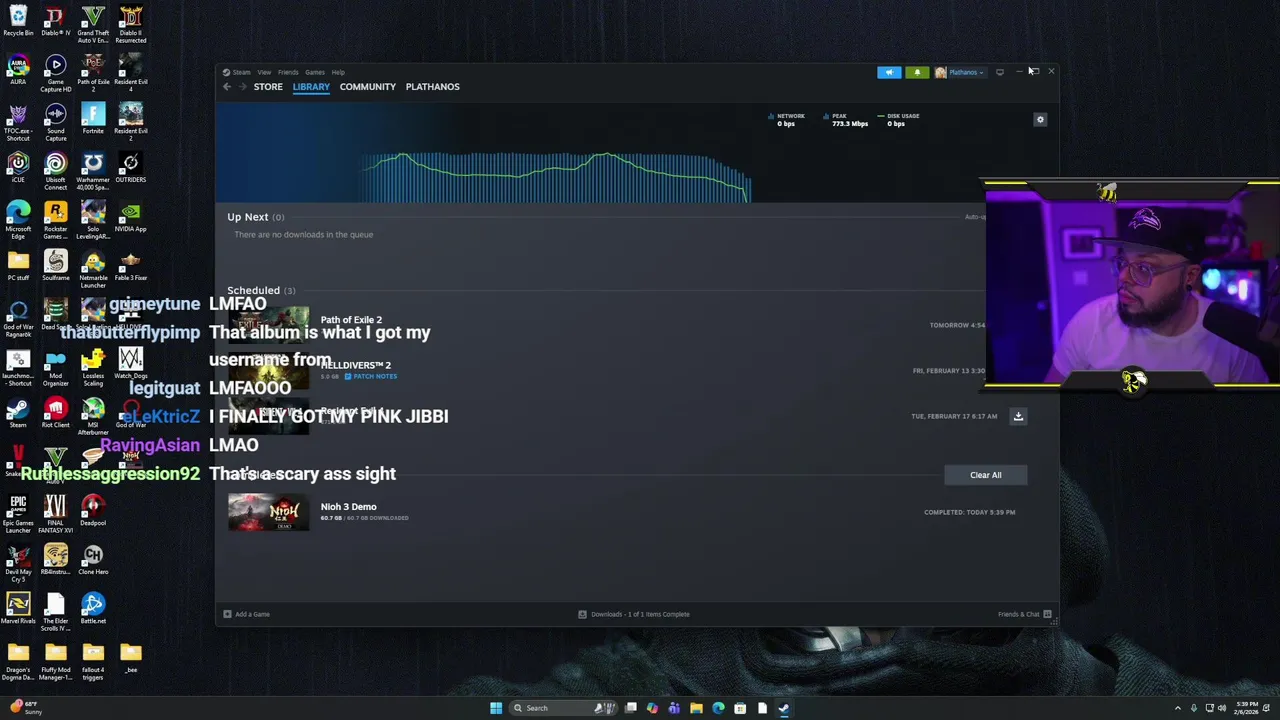The image size is (1280, 720).
Task: Open the Marvel Rivals desktop icon
Action: coord(18,610)
